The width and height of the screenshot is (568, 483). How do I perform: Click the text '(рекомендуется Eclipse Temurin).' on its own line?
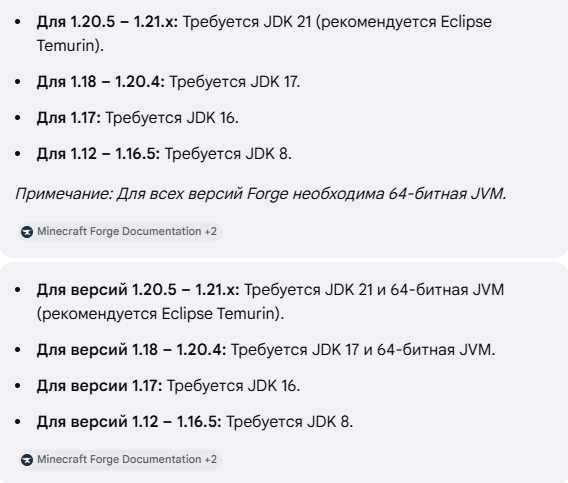[x=160, y=314]
